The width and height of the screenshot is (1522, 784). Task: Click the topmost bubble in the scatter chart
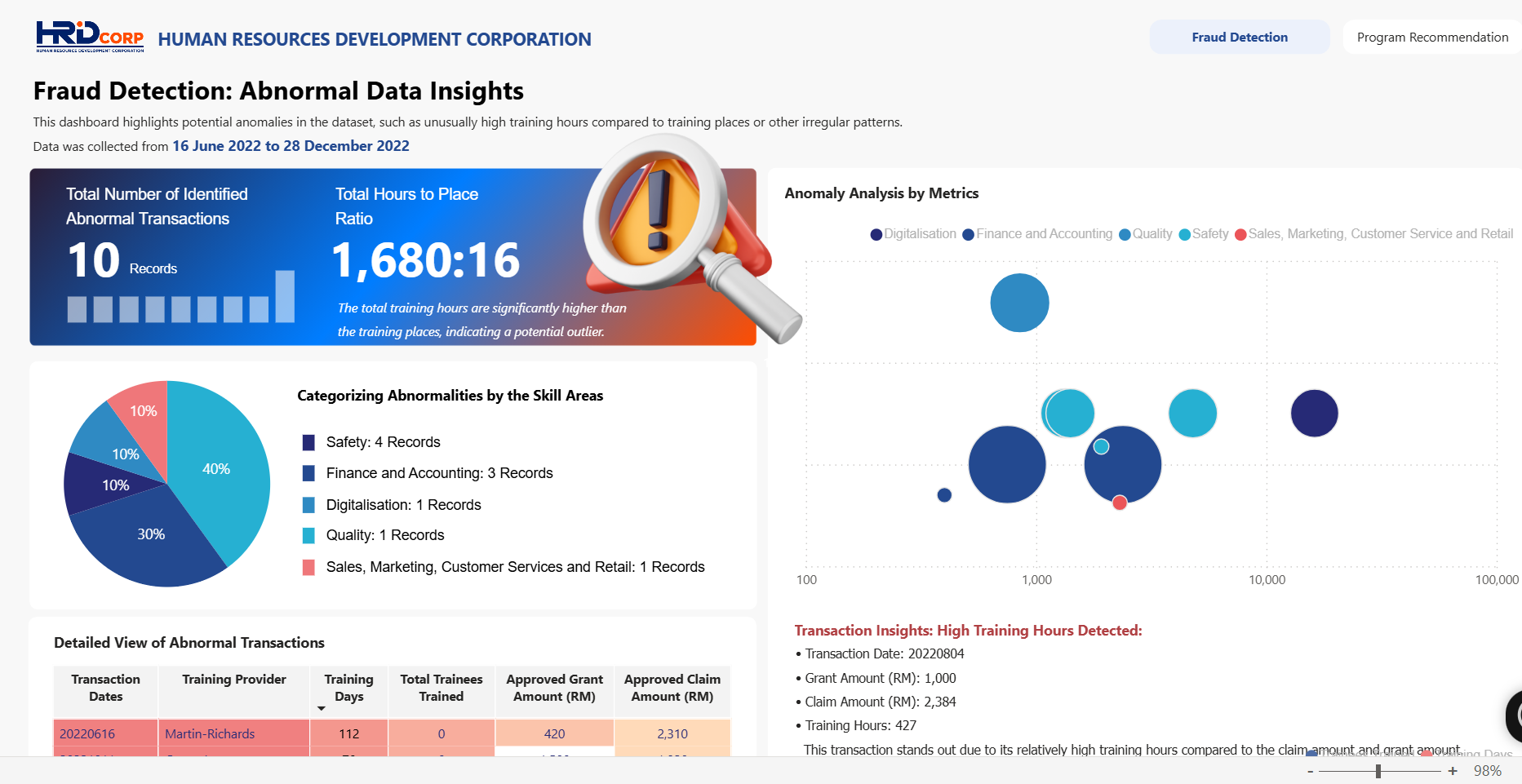pyautogui.click(x=1019, y=303)
